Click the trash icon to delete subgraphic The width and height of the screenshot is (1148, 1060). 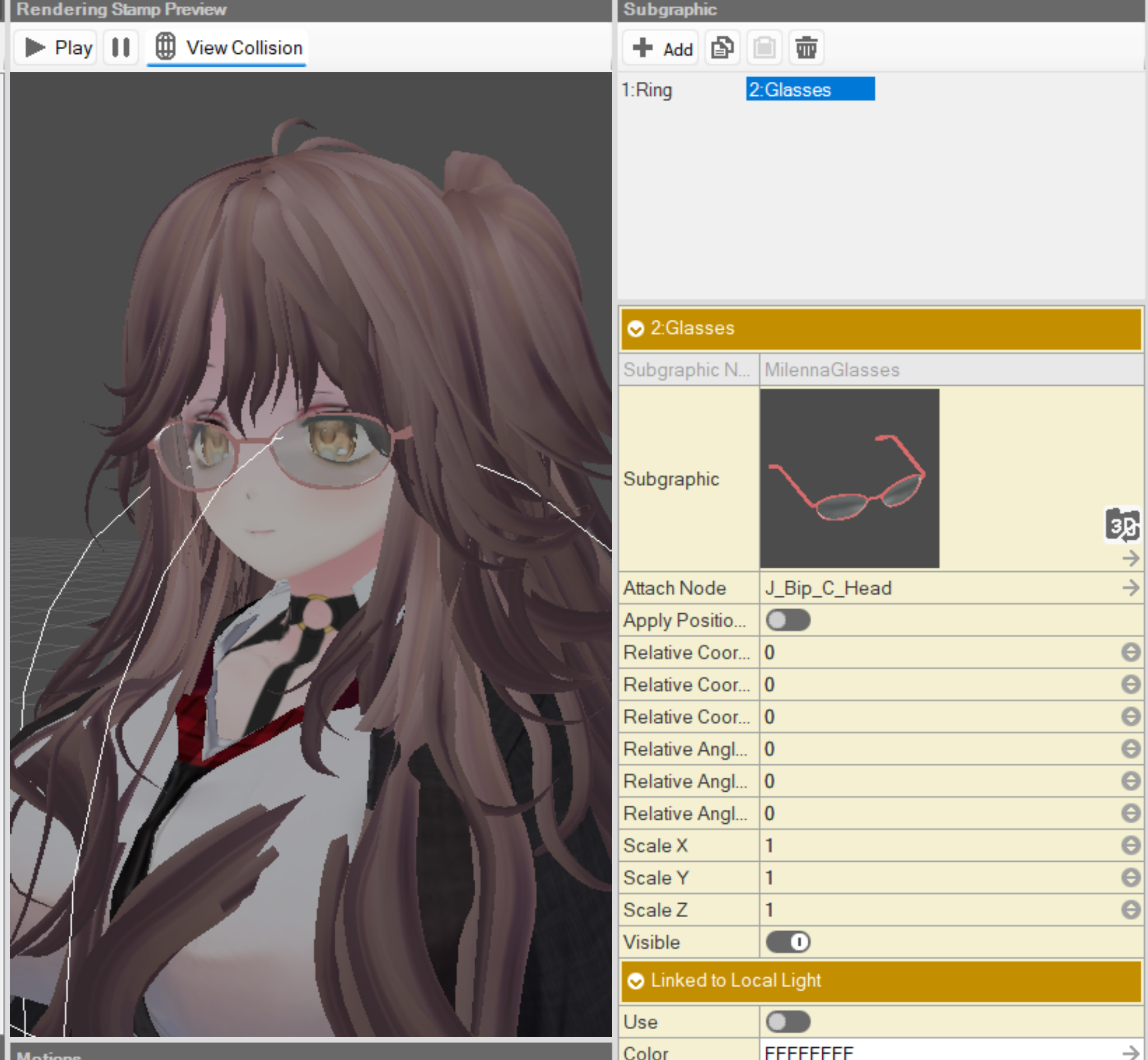(x=805, y=48)
